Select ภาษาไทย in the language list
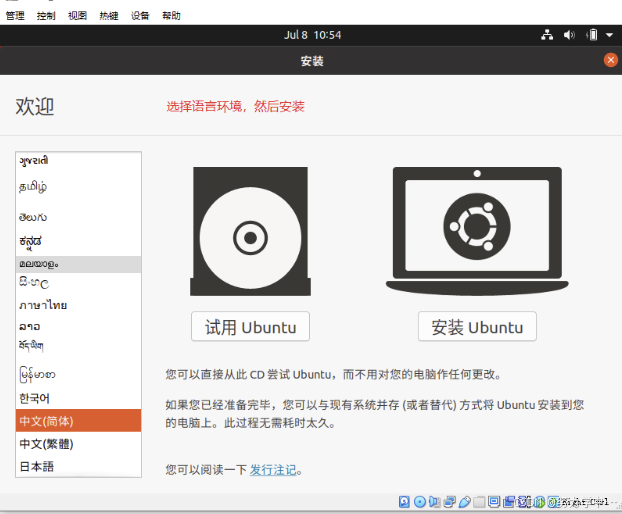This screenshot has width=622, height=514. click(x=78, y=305)
